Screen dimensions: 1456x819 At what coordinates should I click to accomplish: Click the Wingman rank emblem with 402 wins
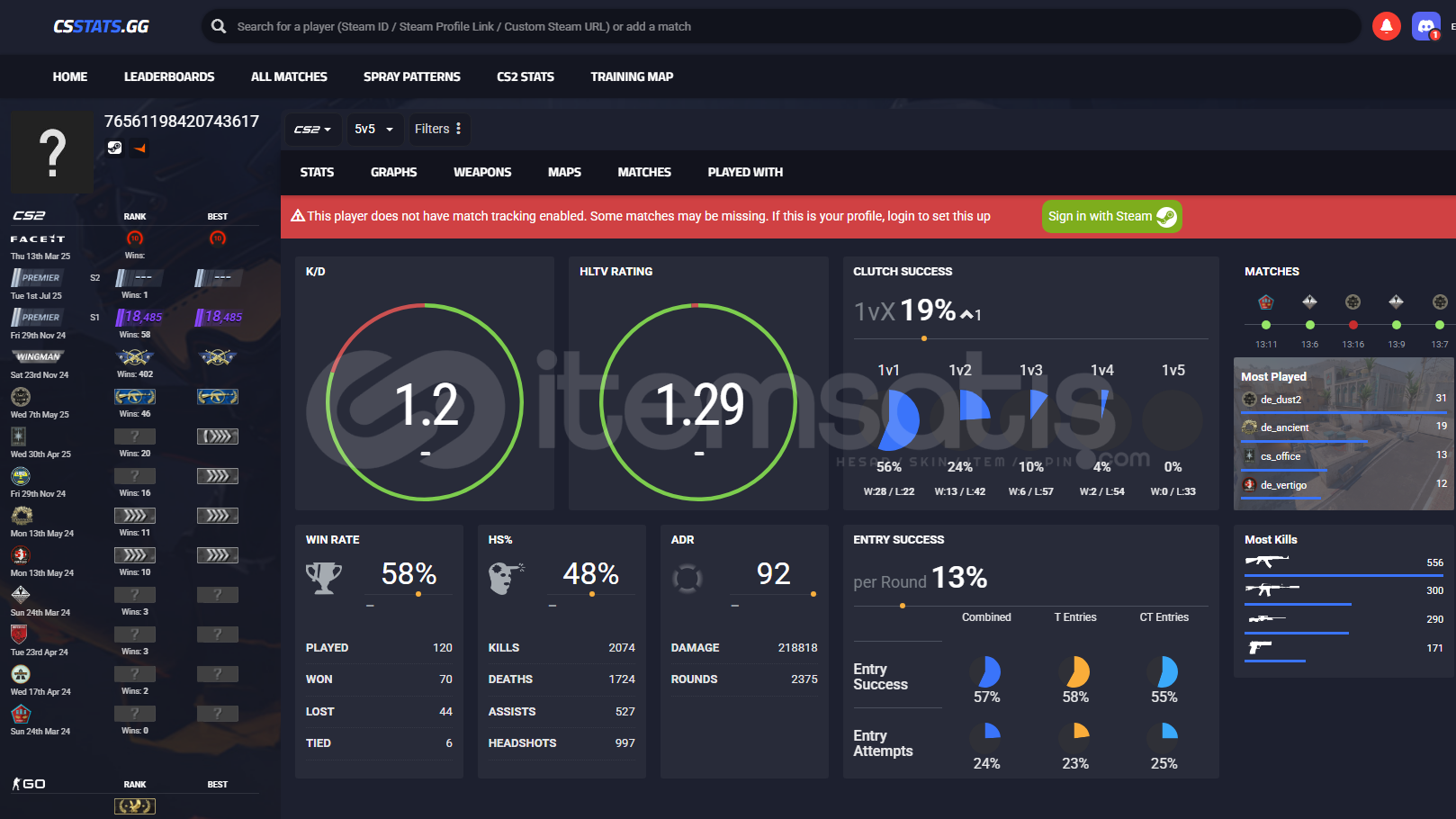[135, 357]
